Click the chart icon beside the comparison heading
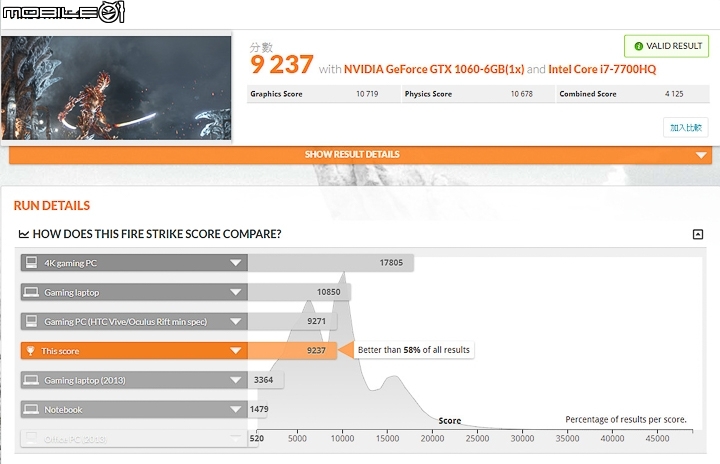The image size is (720, 464). pos(23,234)
